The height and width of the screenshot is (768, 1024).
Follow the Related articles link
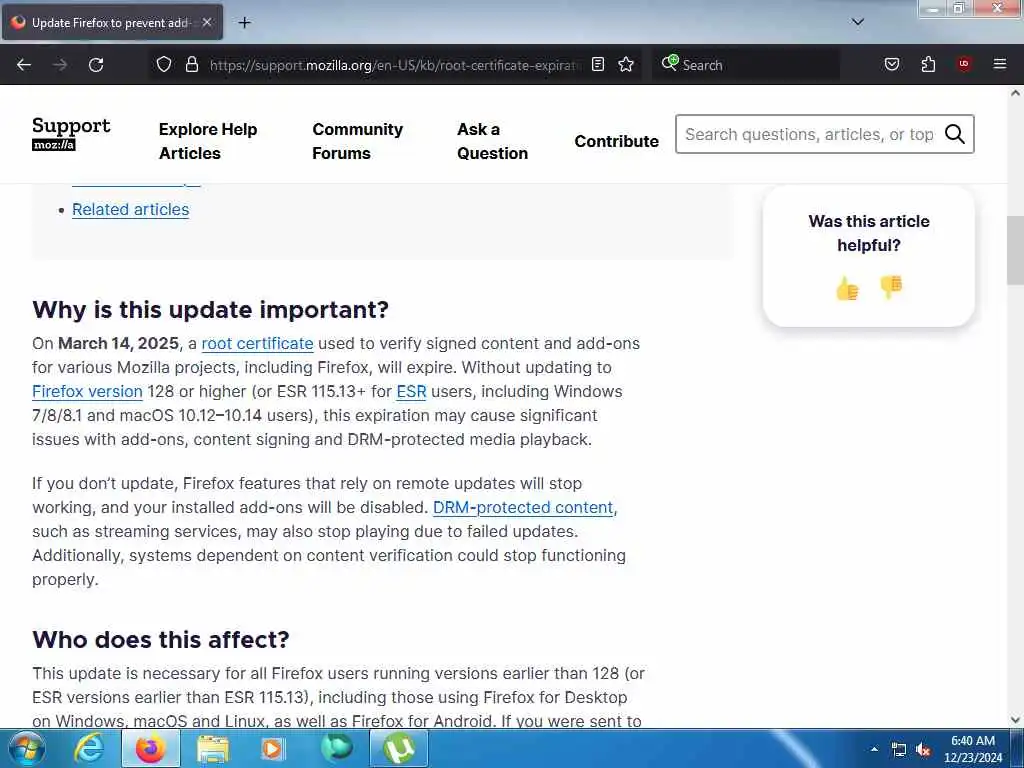pos(131,210)
